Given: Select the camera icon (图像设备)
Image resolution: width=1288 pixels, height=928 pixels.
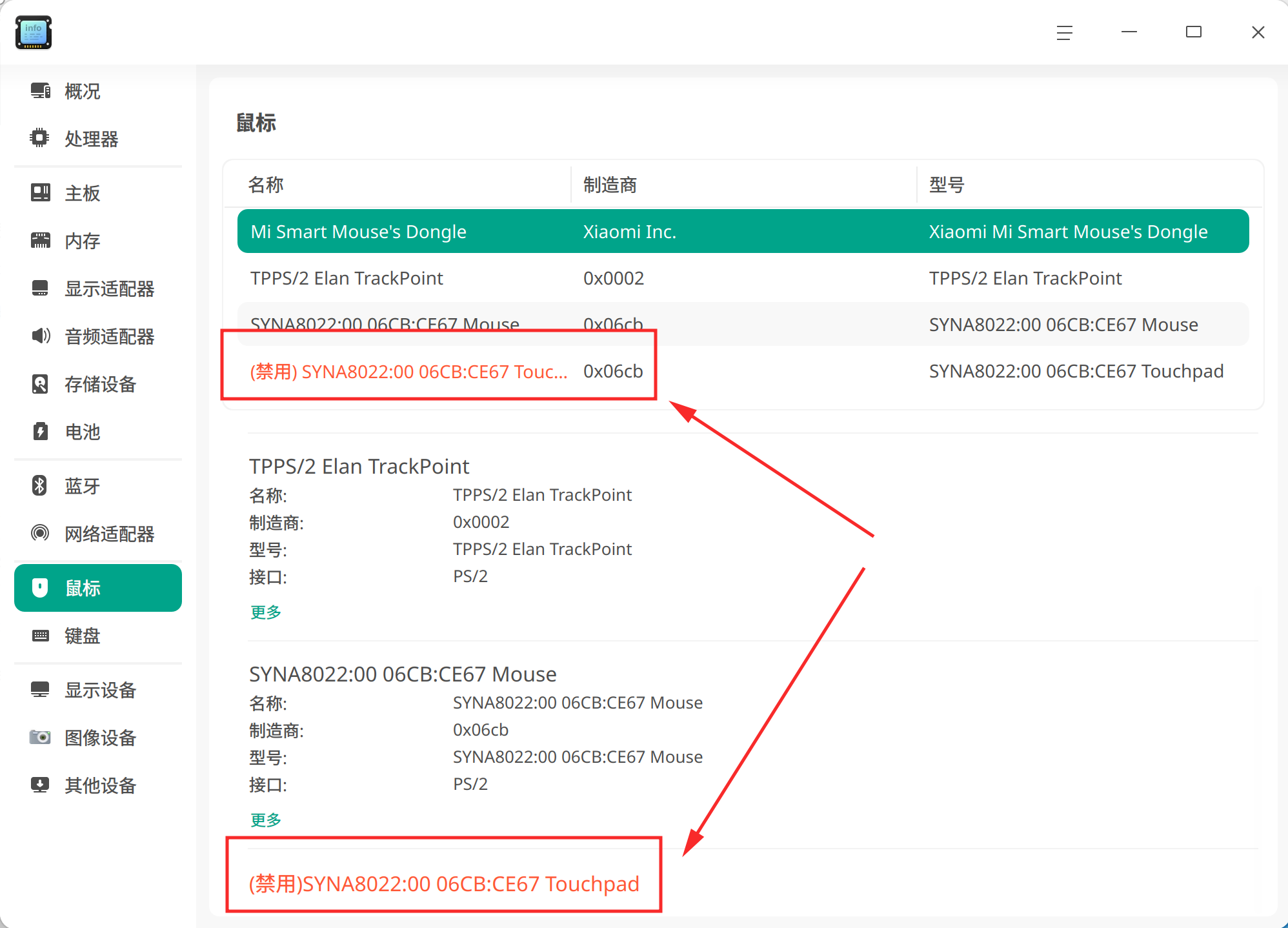Looking at the screenshot, I should click(x=40, y=737).
